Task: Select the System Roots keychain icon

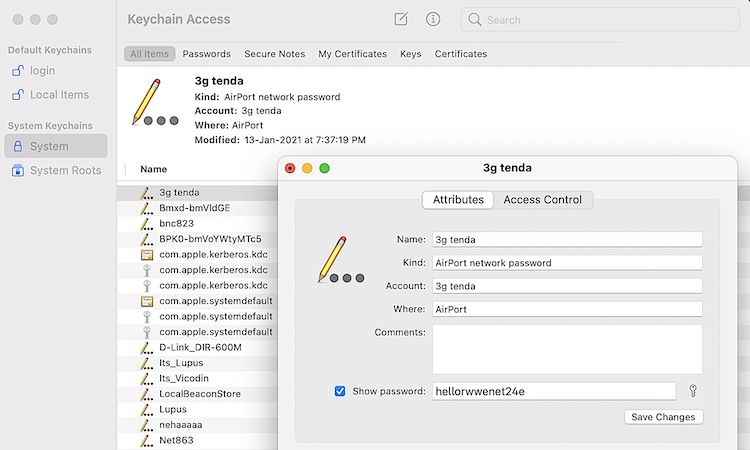Action: coord(18,170)
